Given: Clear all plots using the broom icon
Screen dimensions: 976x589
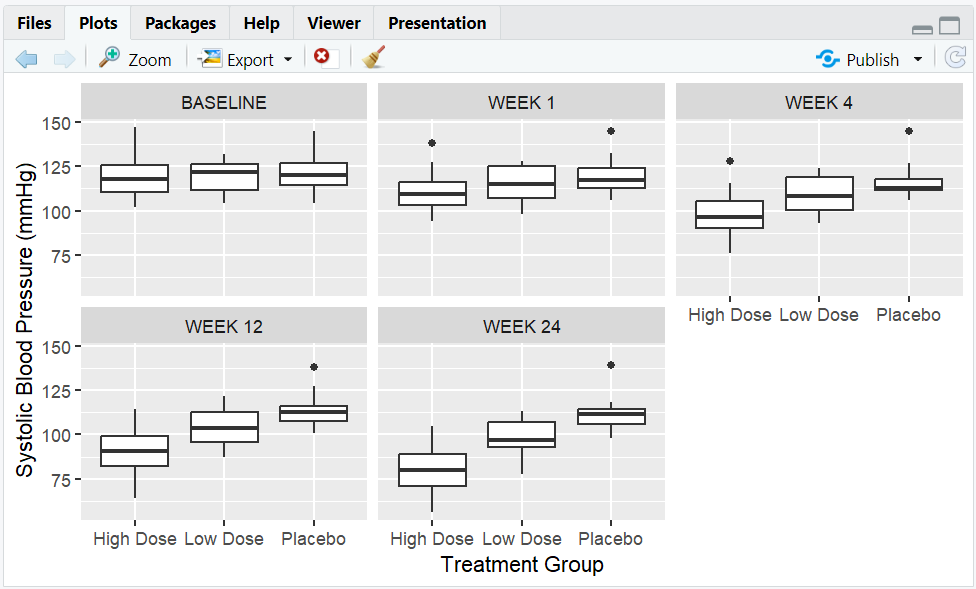Looking at the screenshot, I should 371,58.
